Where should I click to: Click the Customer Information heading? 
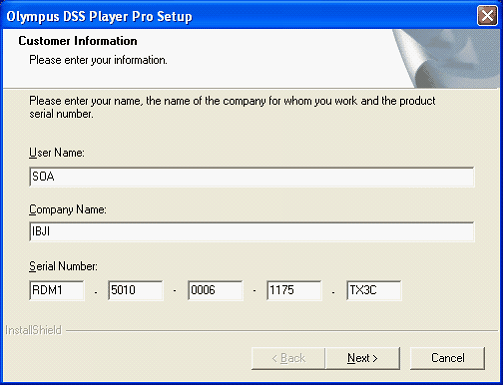(78, 41)
